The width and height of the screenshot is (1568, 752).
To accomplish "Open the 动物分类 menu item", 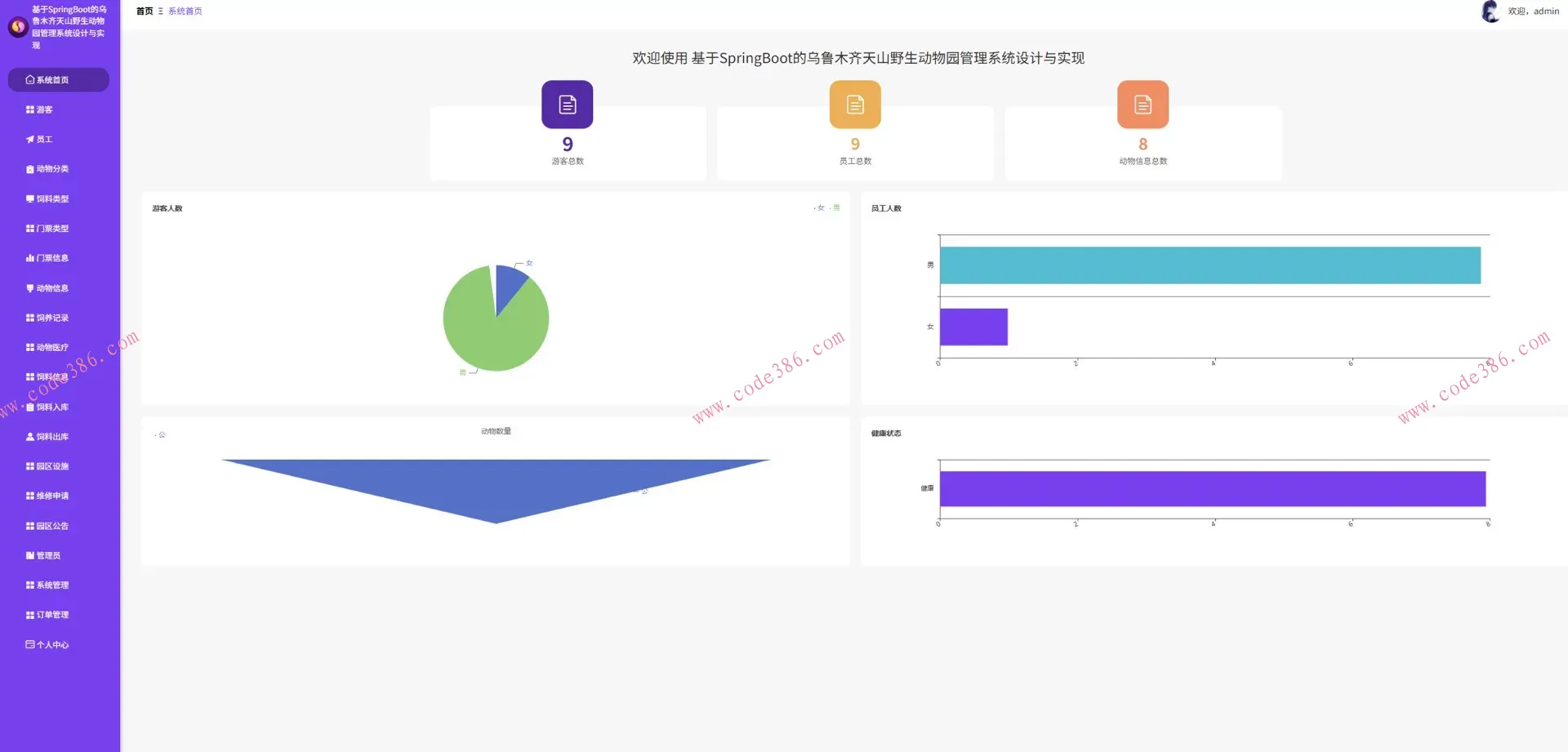I will (x=52, y=169).
